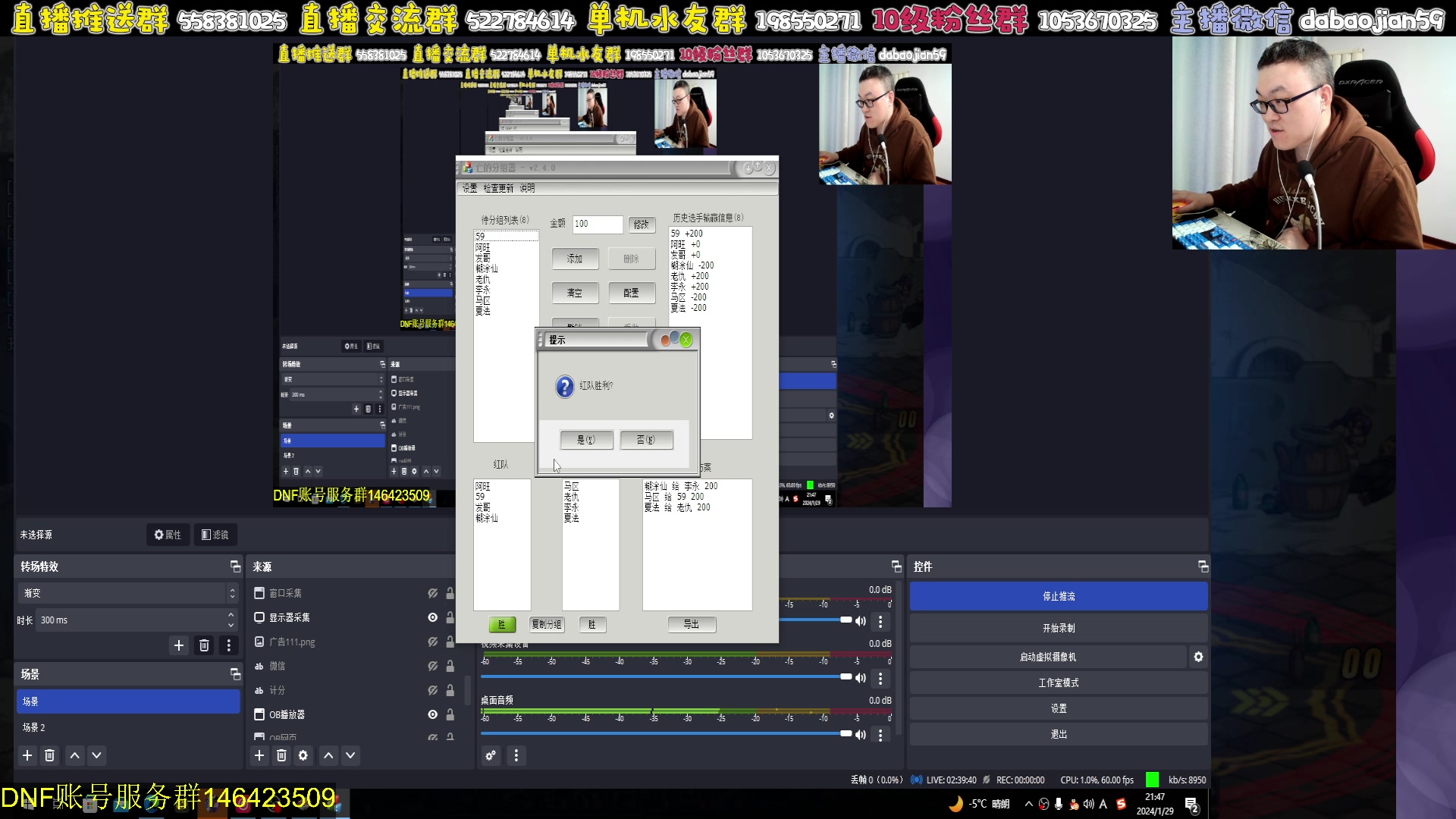The width and height of the screenshot is (1456, 819).
Task: Delete the selected source using trash icon
Action: 281,755
